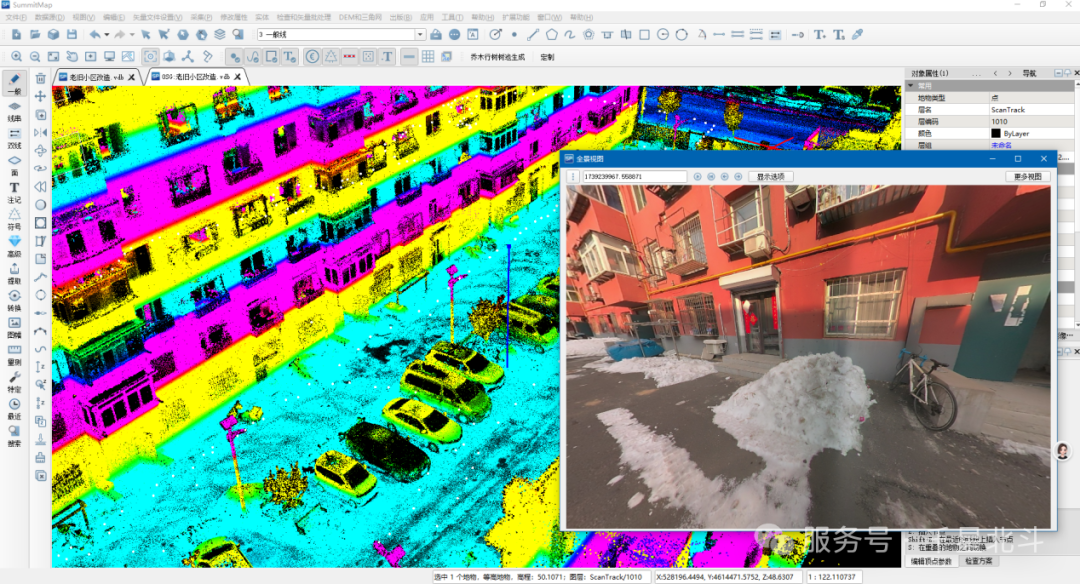The height and width of the screenshot is (584, 1080).
Task: Click the black ByLayer color swatch
Action: click(996, 134)
